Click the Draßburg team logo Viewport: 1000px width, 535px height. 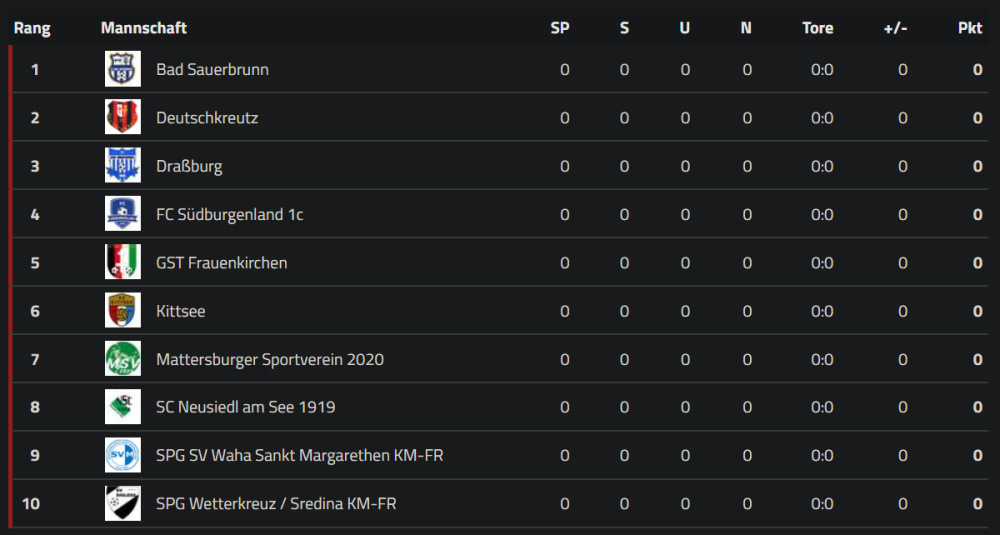click(x=123, y=166)
